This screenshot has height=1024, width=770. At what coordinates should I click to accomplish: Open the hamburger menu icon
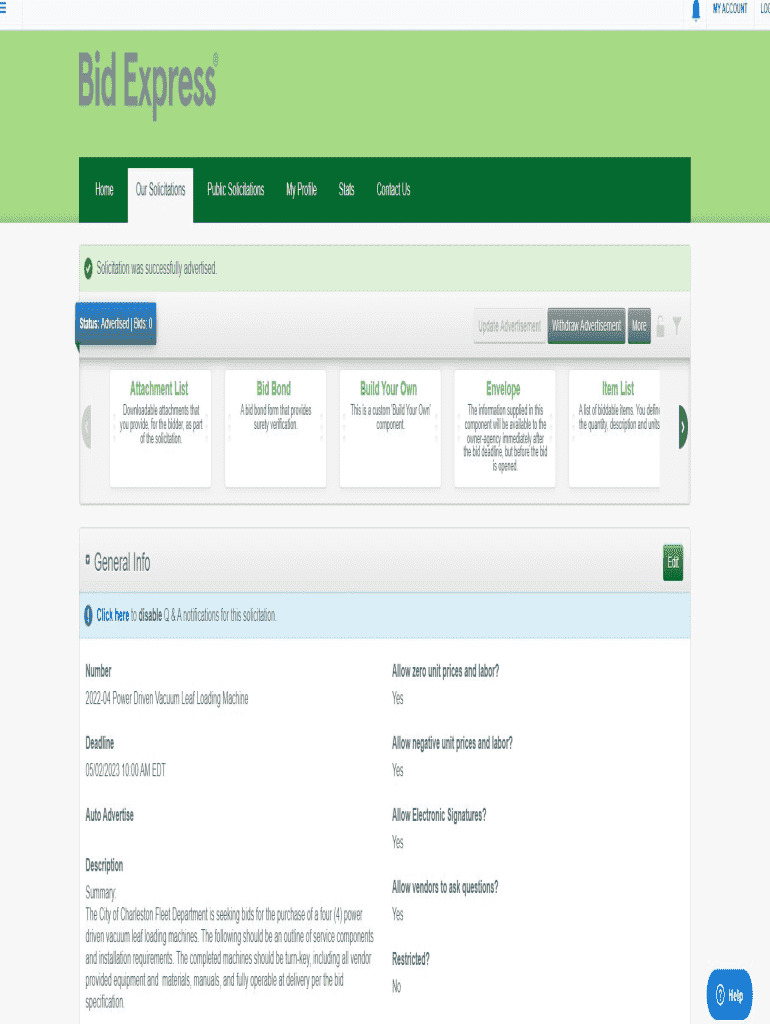click(x=3, y=8)
